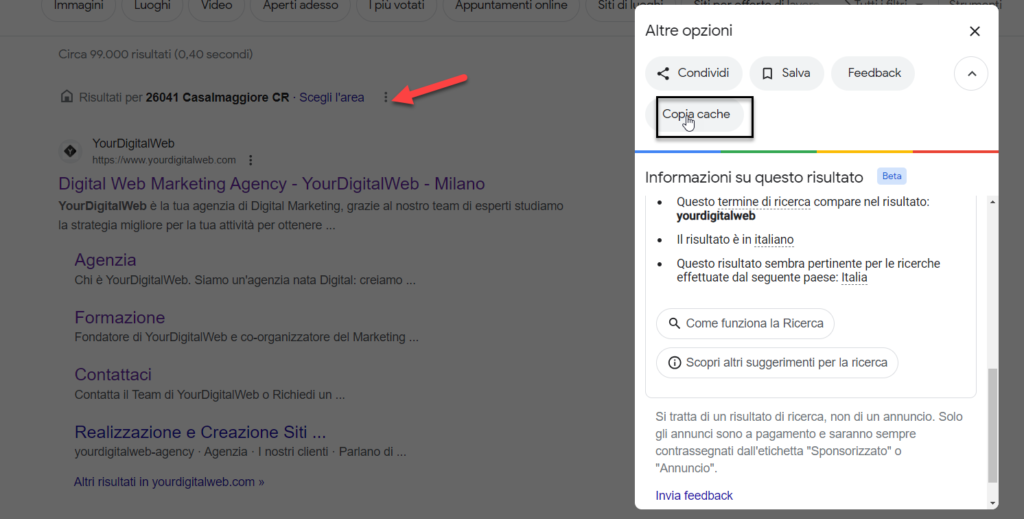Open the Digital Web Marketing Agency result title
Screen dimensions: 1024x519
(x=272, y=183)
